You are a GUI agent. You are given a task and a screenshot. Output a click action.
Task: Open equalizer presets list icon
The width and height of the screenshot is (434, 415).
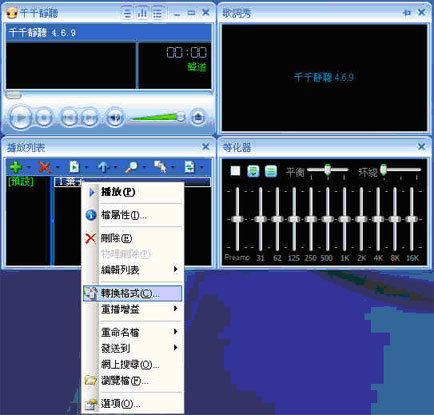point(271,171)
